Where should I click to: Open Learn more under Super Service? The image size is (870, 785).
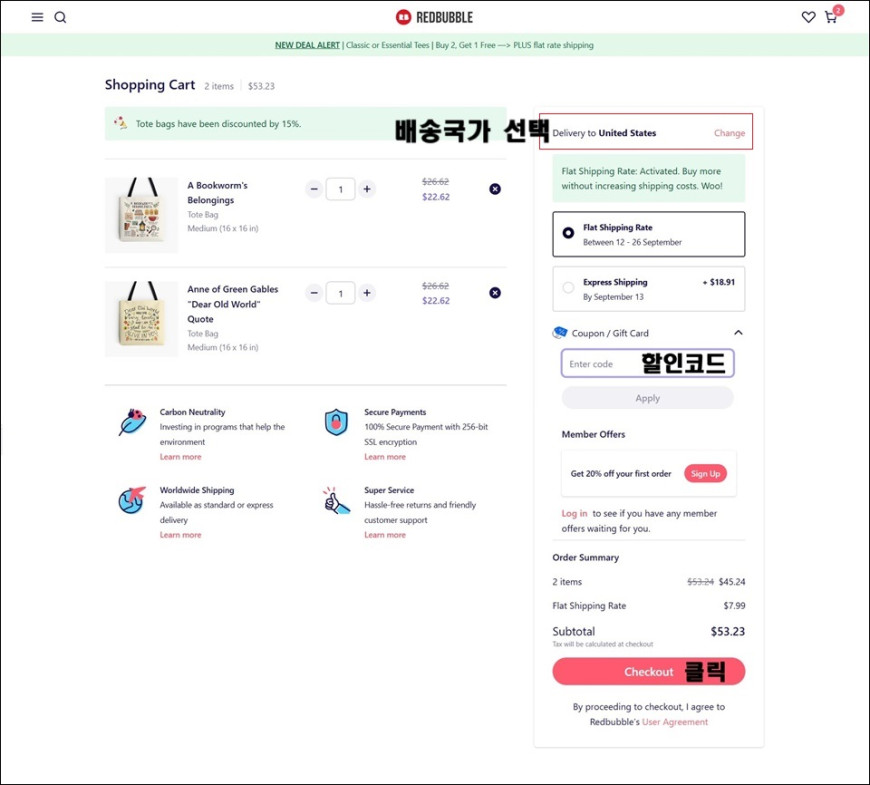[385, 535]
